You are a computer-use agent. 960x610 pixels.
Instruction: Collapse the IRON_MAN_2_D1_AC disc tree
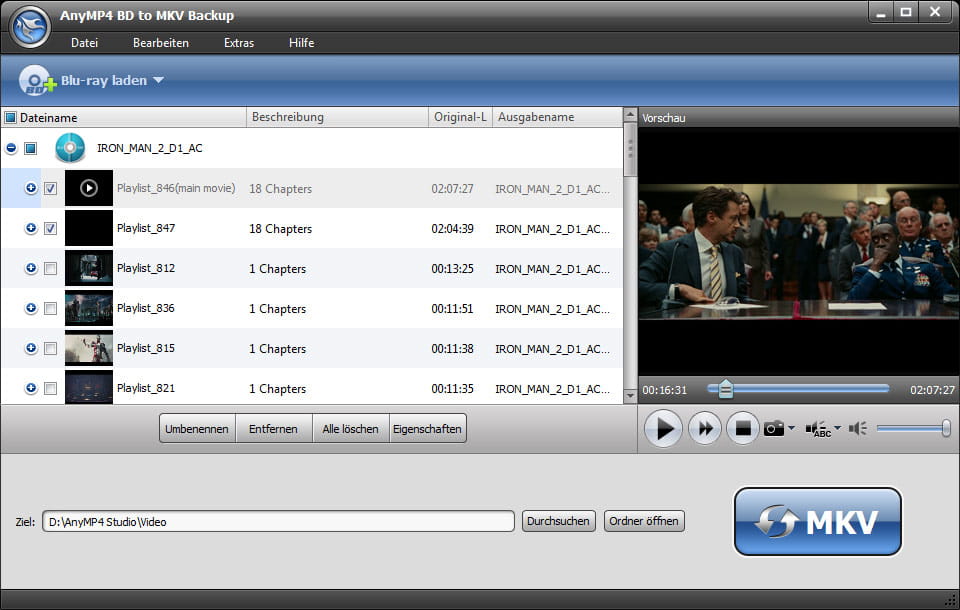(x=11, y=148)
